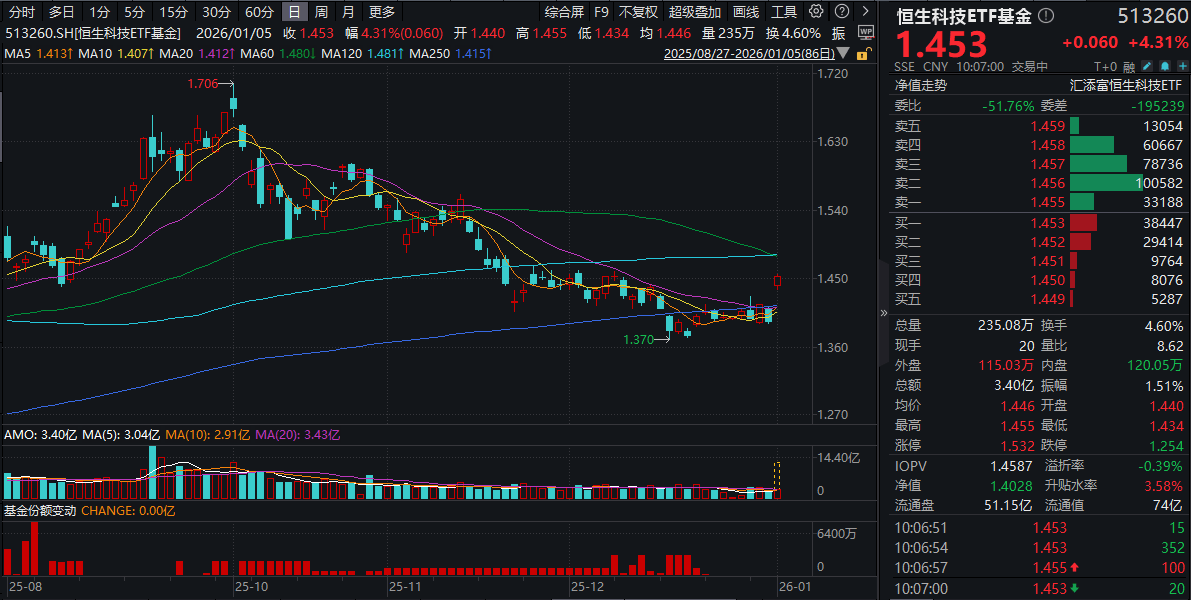Toggle the 不复权 adjustment mode
The image size is (1191, 600).
637,12
